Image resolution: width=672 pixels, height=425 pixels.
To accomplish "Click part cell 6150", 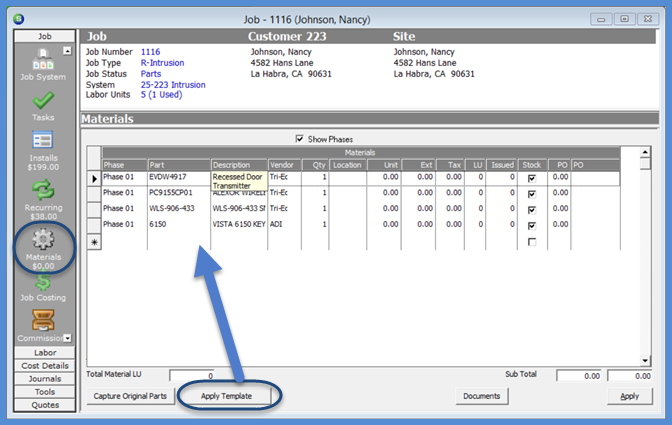I will point(179,224).
